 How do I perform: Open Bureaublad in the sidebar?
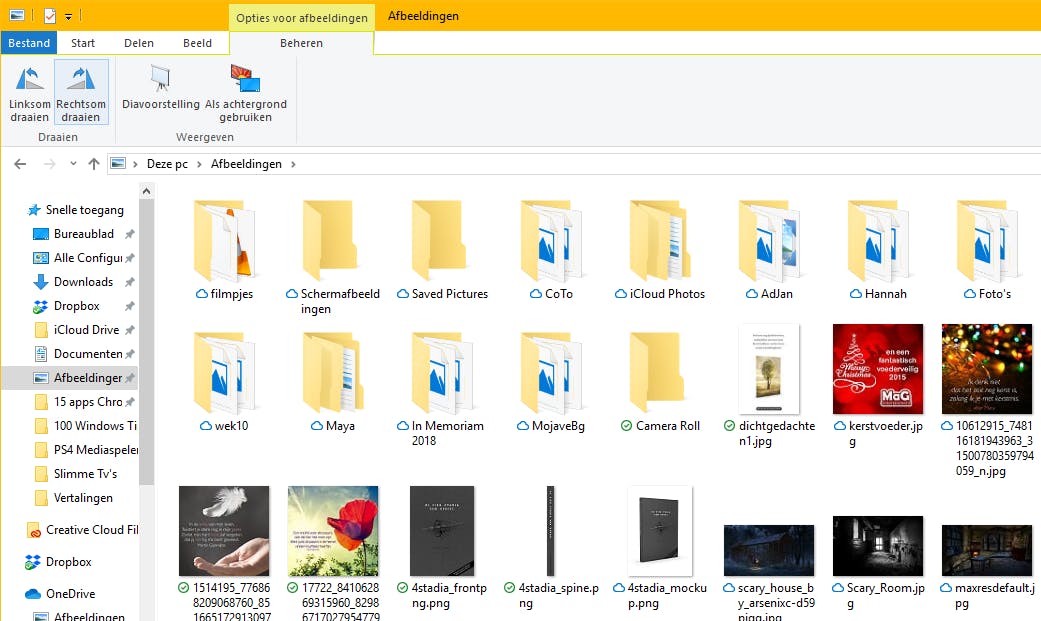point(84,234)
